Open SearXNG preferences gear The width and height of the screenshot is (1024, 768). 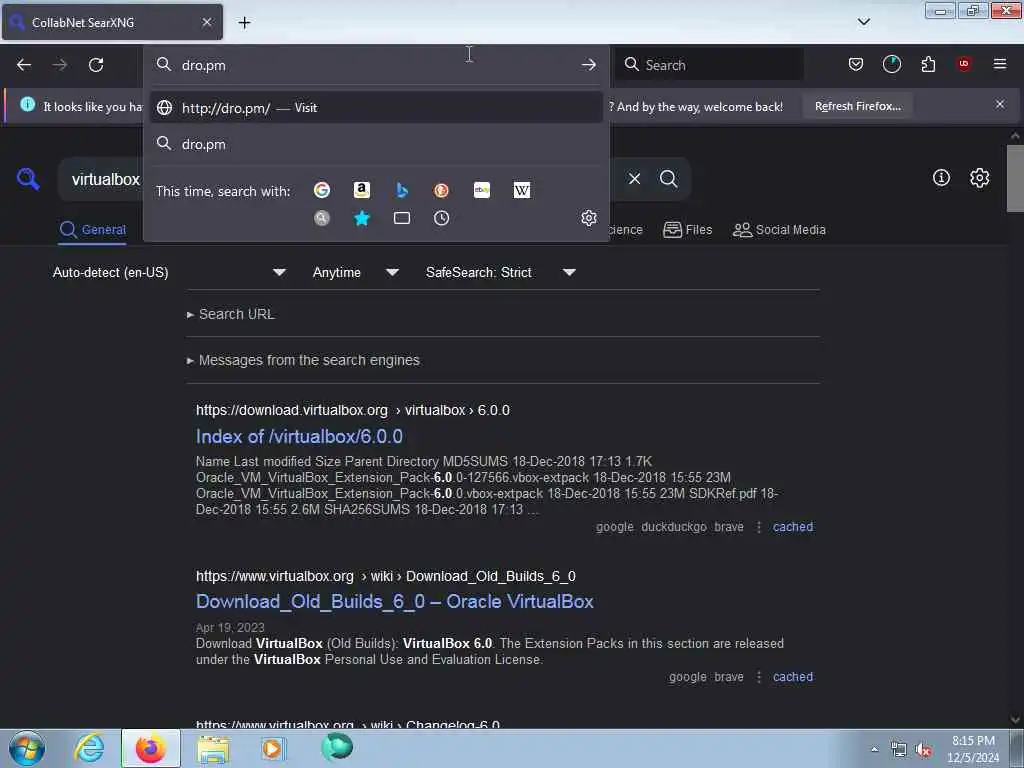point(979,178)
